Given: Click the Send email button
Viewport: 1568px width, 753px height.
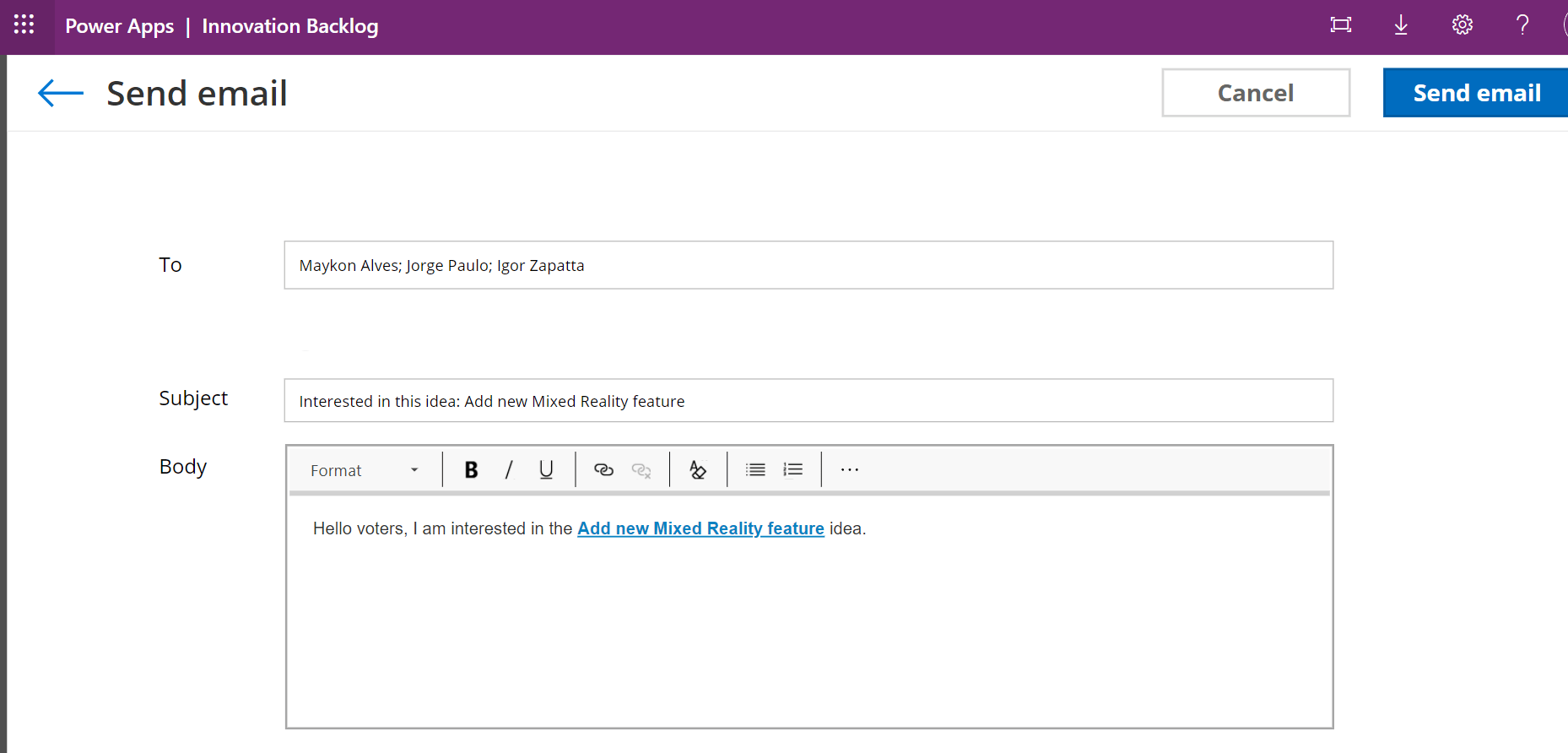Looking at the screenshot, I should [x=1476, y=93].
